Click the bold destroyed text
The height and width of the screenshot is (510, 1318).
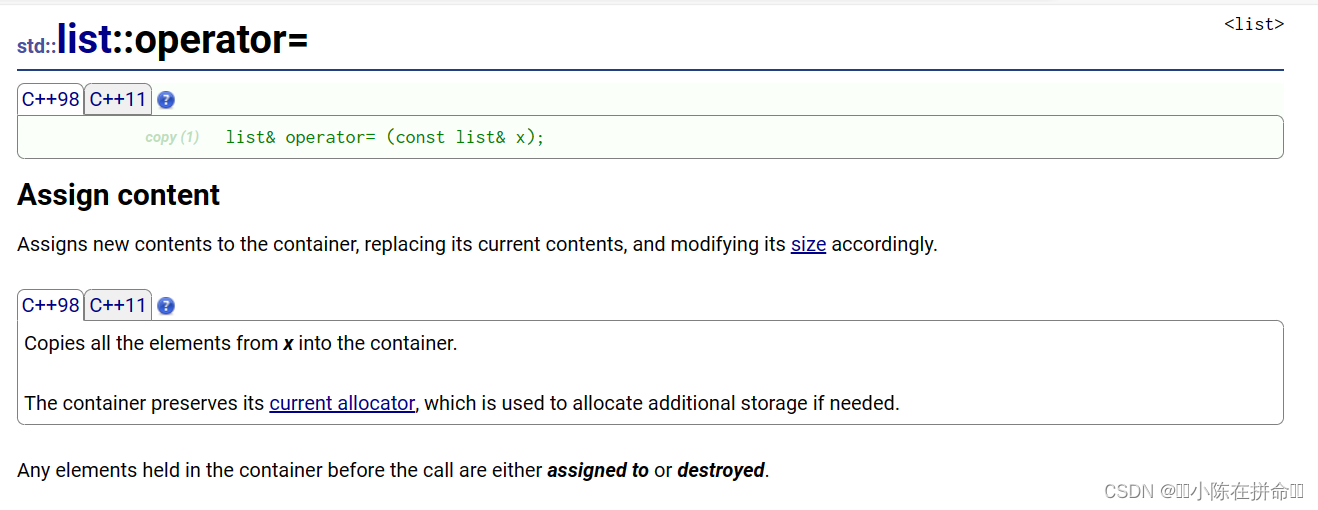(721, 470)
